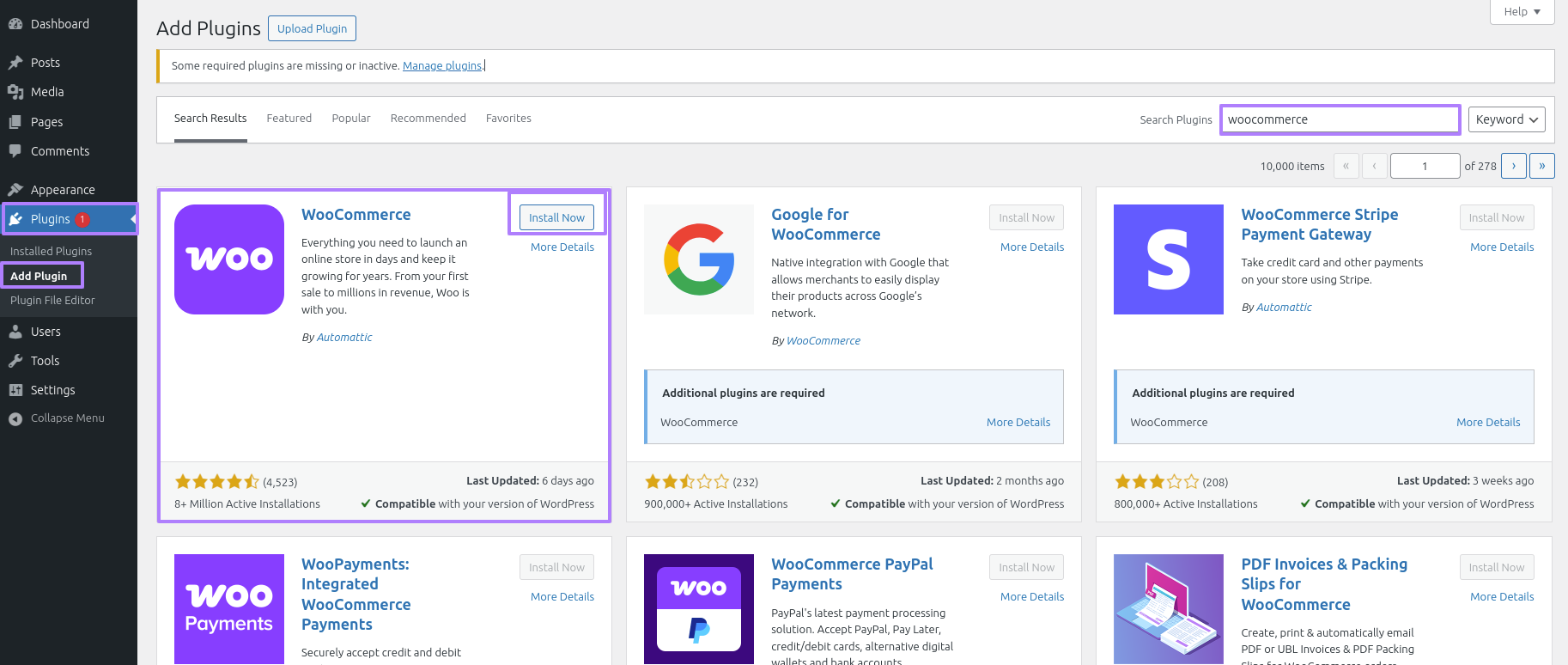The image size is (1568, 665).
Task: Click the Appearance brush icon
Action: (x=15, y=190)
